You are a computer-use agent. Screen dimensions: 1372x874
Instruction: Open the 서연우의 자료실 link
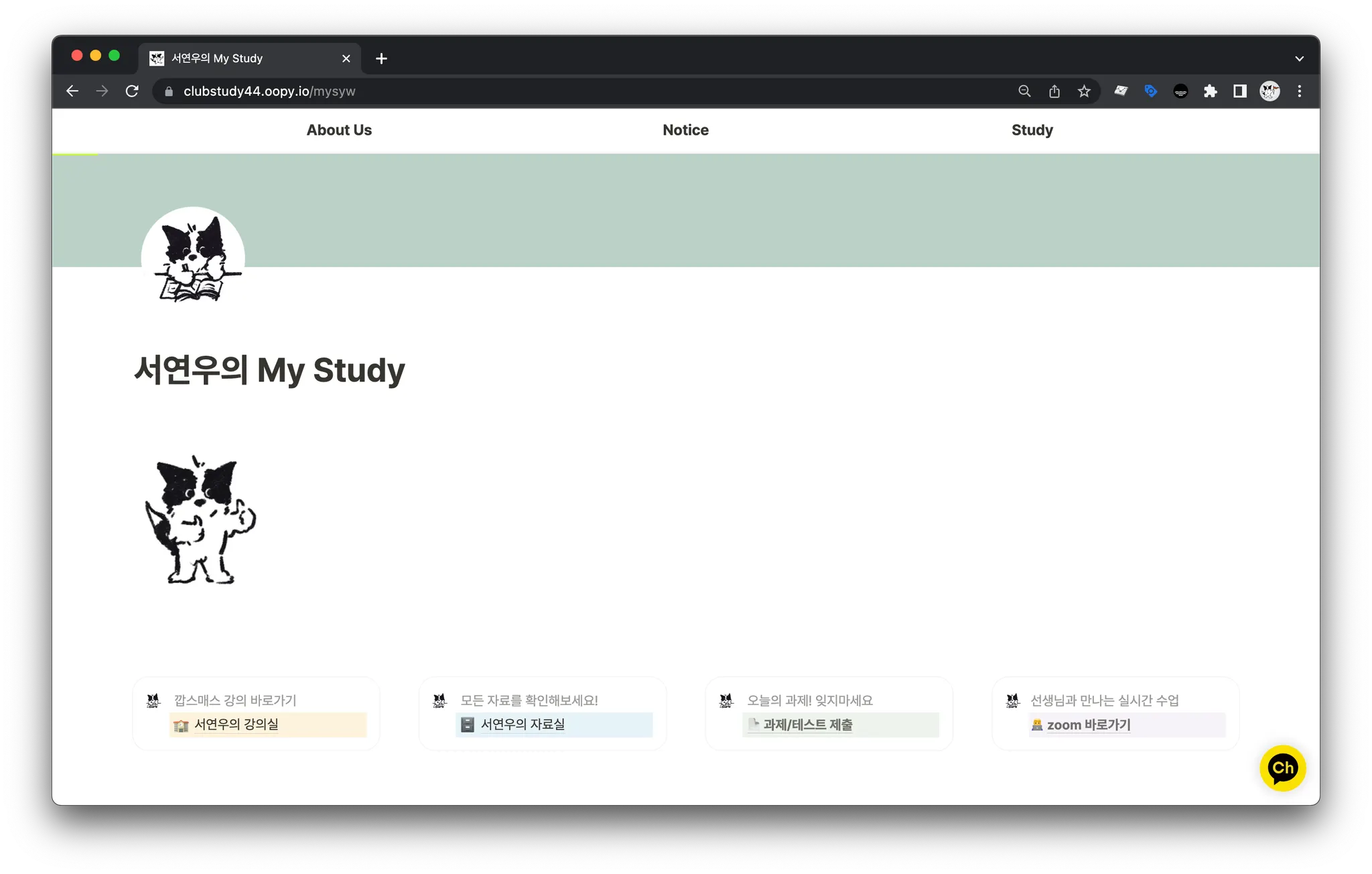(523, 725)
